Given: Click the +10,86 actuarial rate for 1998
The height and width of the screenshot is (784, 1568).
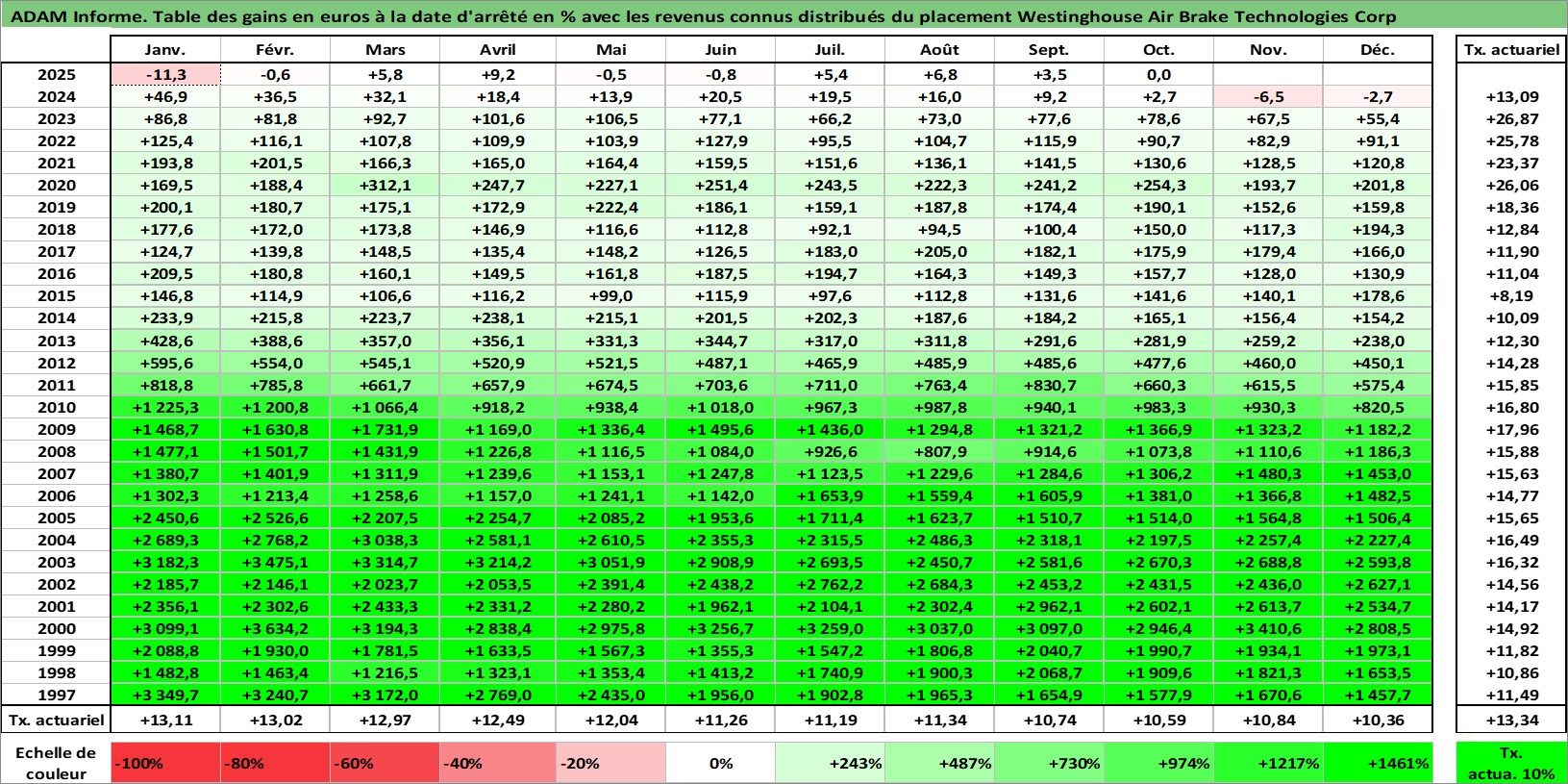Looking at the screenshot, I should (1511, 672).
